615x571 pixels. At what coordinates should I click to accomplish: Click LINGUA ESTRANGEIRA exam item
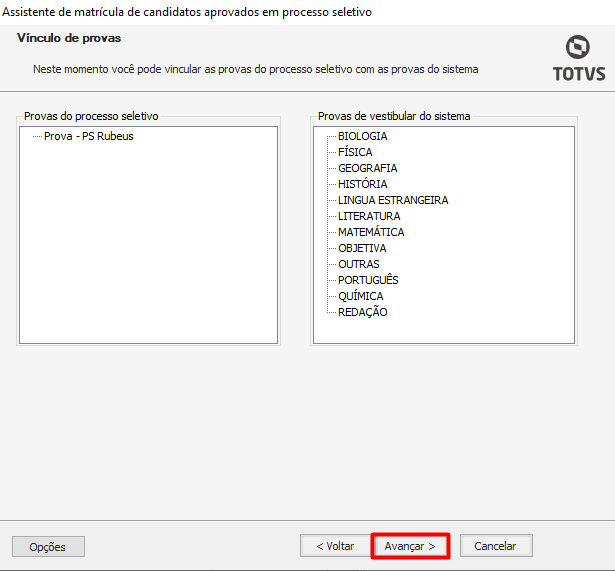[393, 200]
